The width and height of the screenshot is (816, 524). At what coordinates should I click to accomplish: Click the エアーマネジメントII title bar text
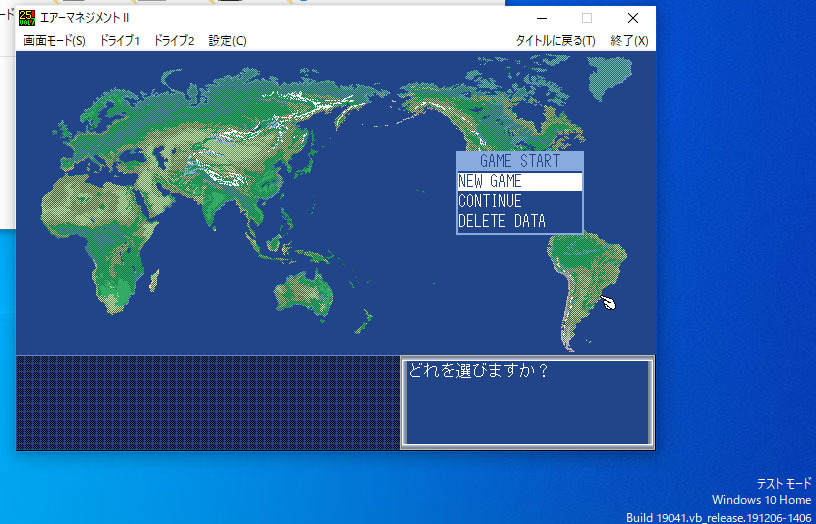tap(92, 18)
